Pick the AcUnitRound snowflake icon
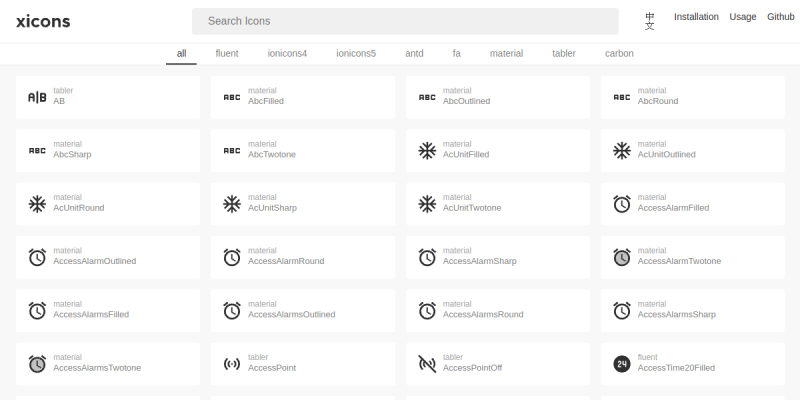 (37, 204)
